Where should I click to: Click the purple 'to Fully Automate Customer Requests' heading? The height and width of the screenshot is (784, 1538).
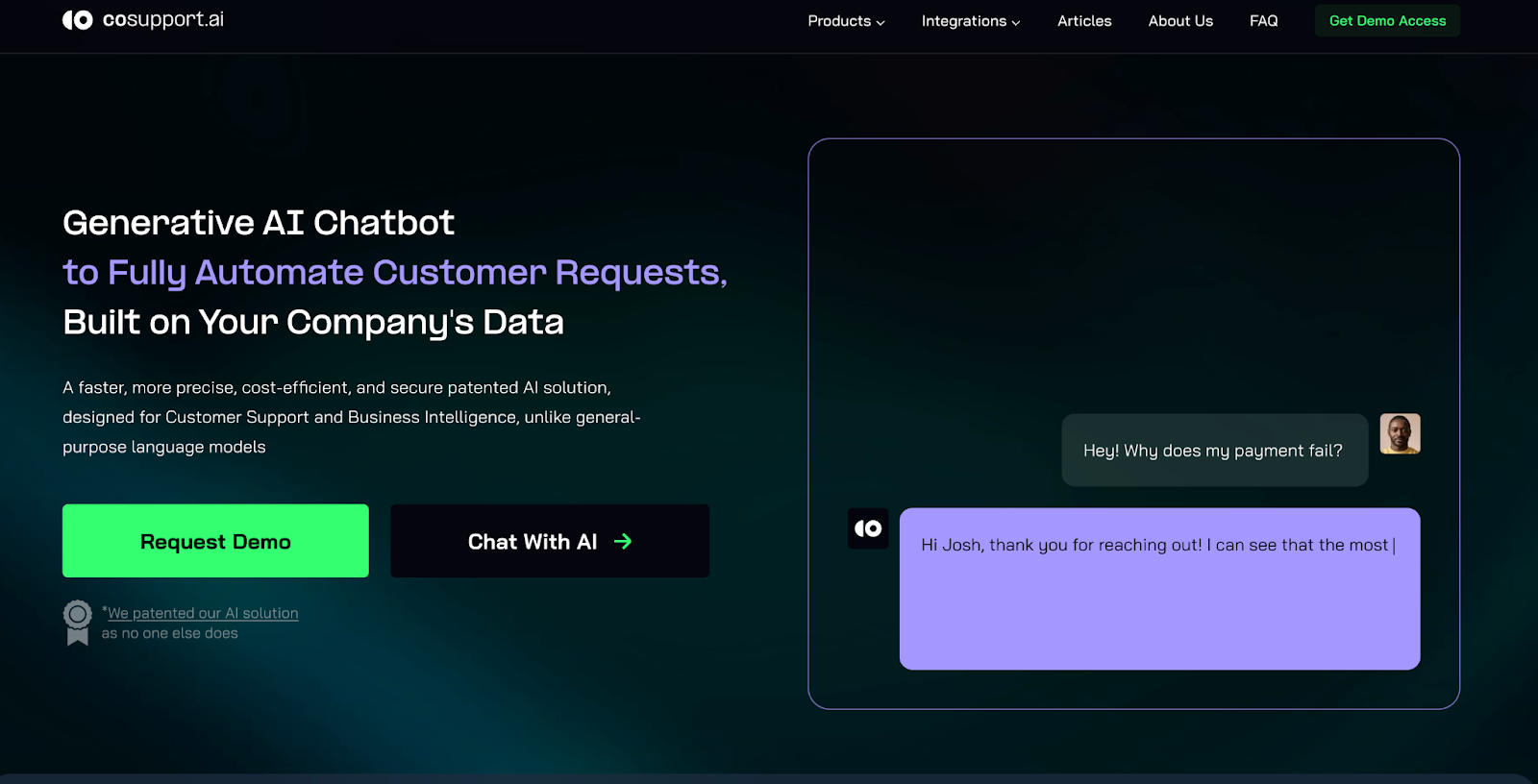click(394, 273)
